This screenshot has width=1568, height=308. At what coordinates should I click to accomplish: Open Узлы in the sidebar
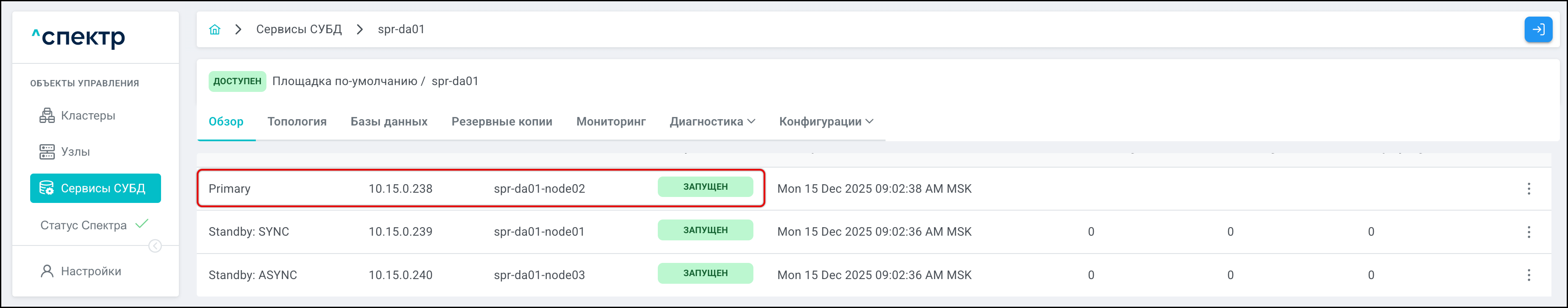[75, 152]
